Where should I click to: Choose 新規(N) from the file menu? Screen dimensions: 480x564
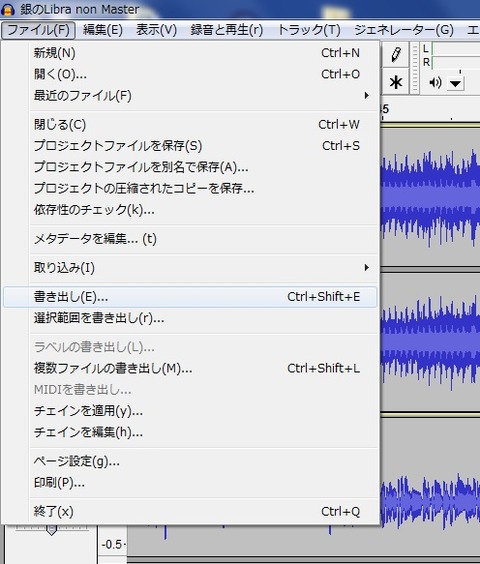click(x=190, y=53)
